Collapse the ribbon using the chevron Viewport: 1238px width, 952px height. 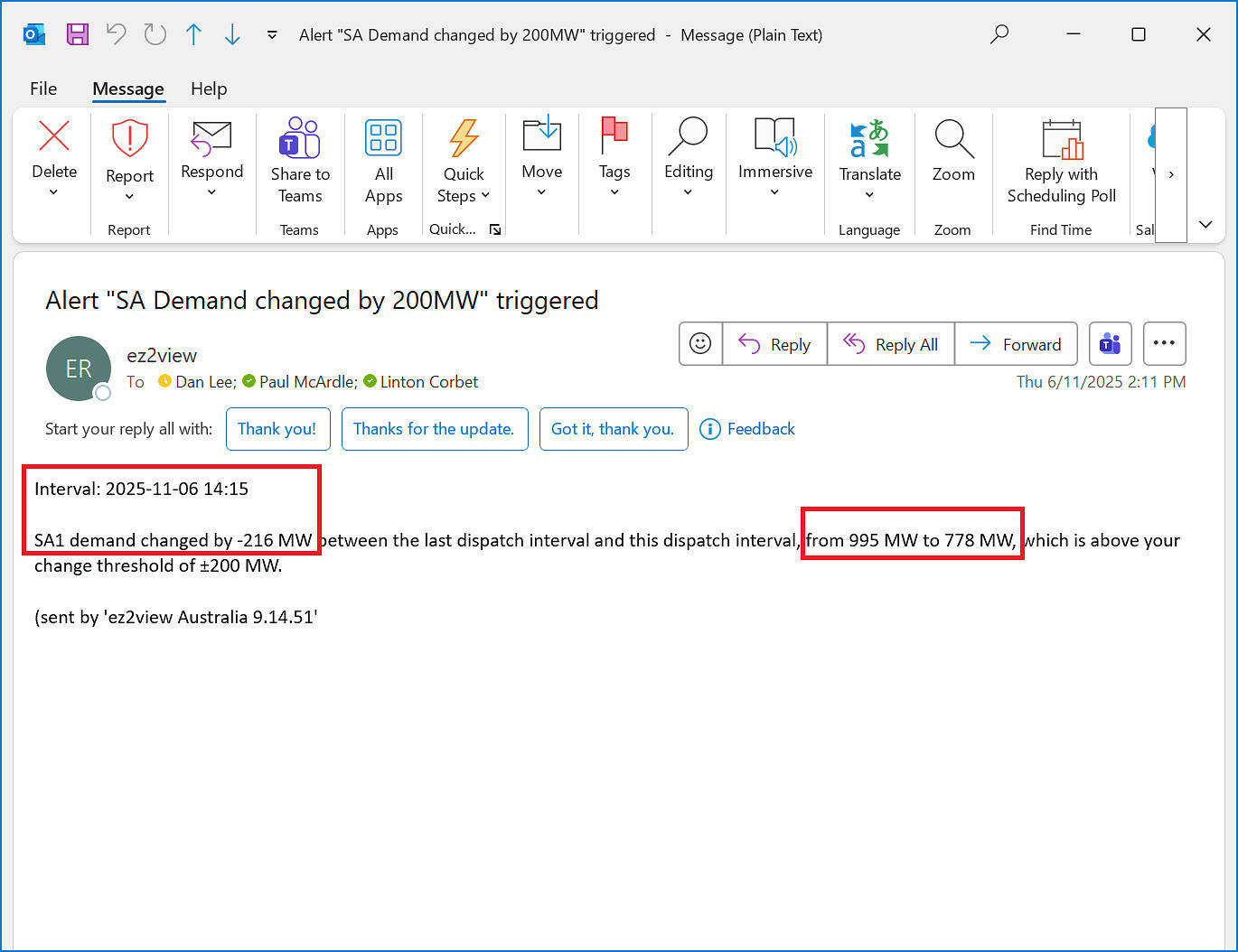[1205, 224]
